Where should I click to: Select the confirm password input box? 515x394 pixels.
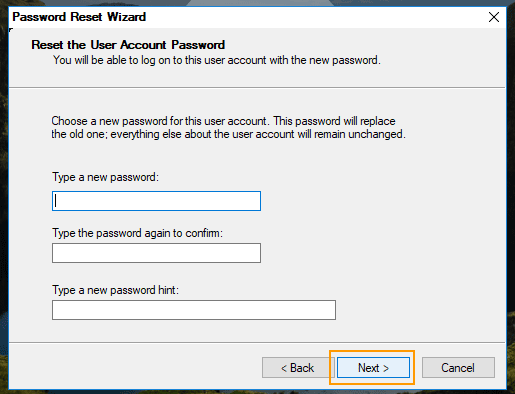click(x=156, y=253)
